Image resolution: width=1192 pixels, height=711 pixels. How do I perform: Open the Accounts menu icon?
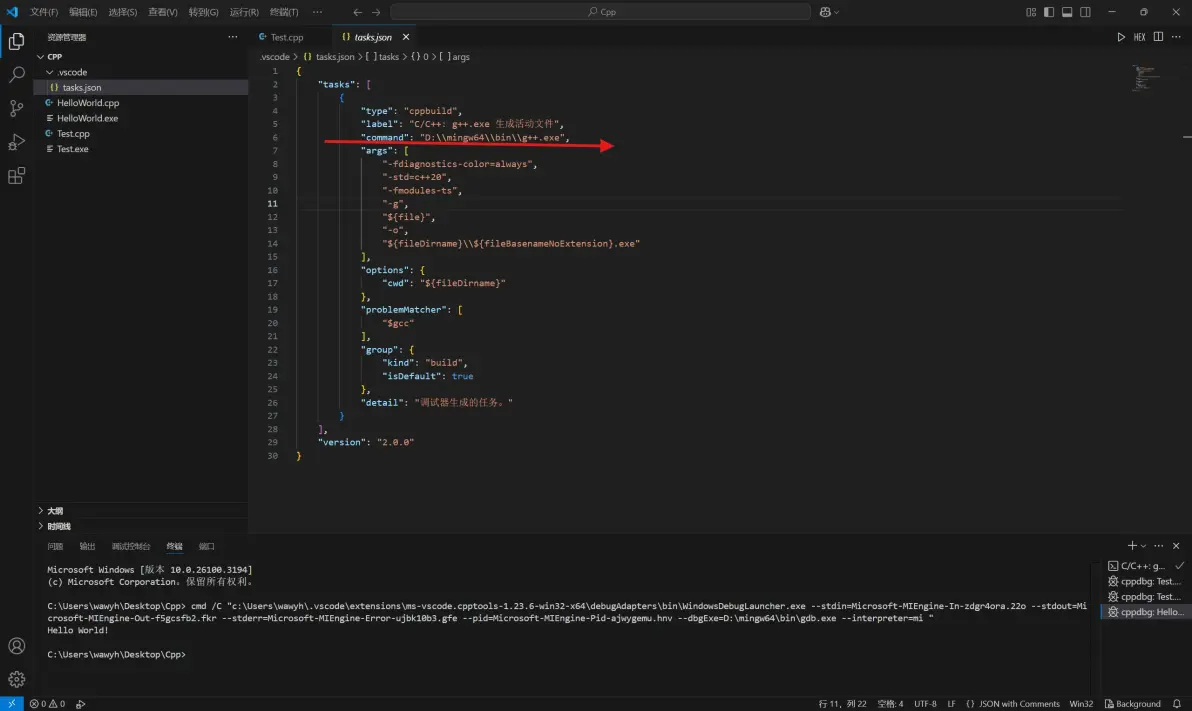point(16,646)
